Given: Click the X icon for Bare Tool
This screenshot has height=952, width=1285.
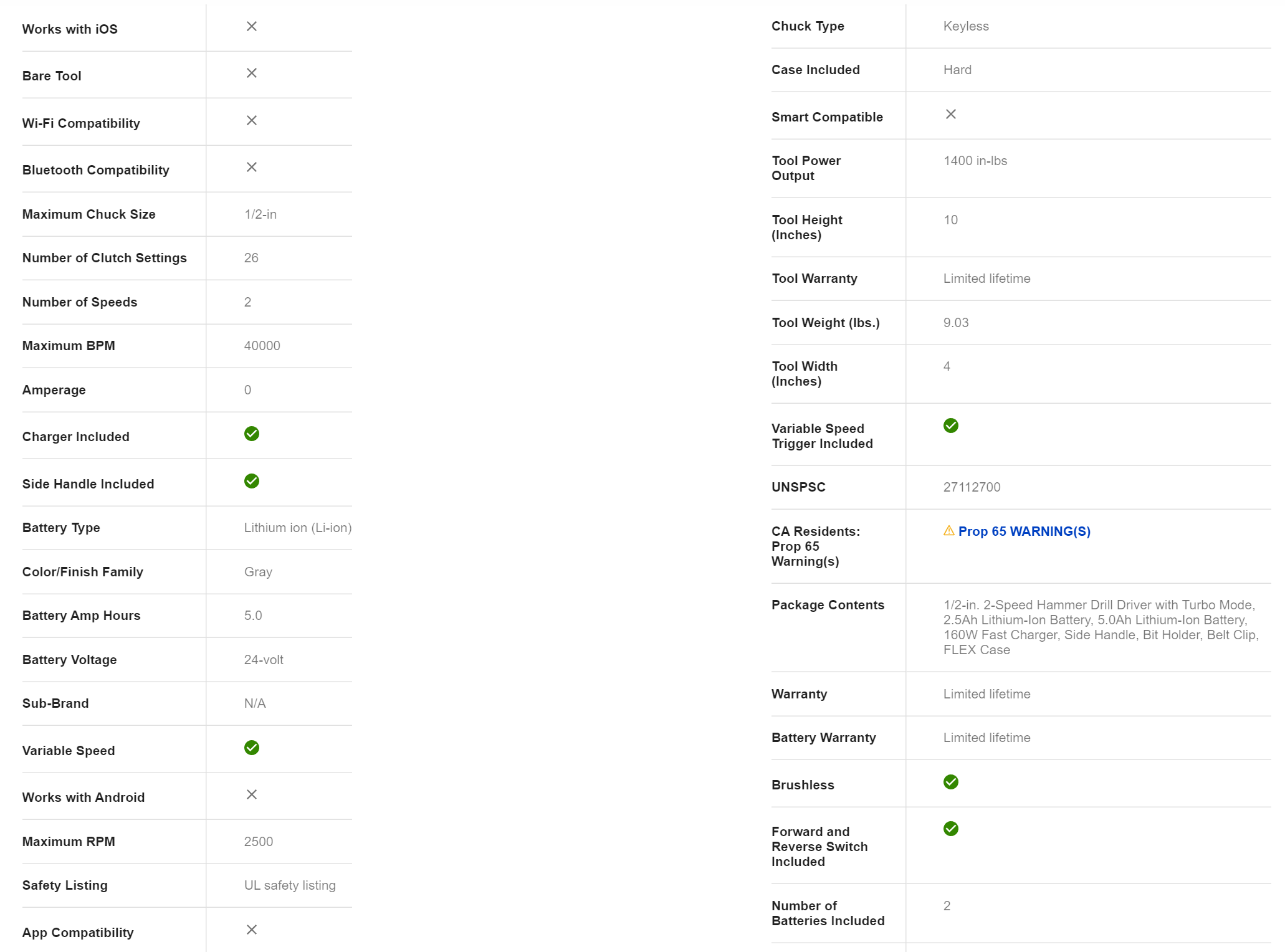Looking at the screenshot, I should click(x=252, y=74).
